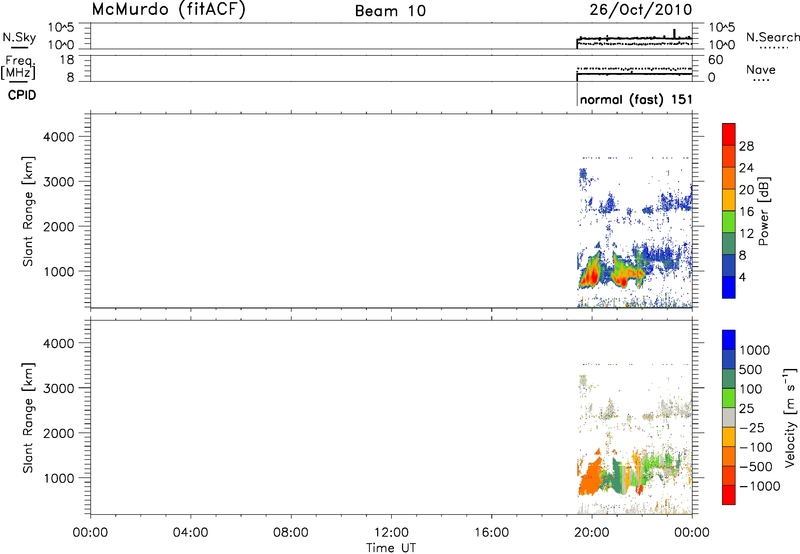Click the -1000 tick label on Velocity colorbar
Viewport: 800px width, 554px height.
[759, 486]
